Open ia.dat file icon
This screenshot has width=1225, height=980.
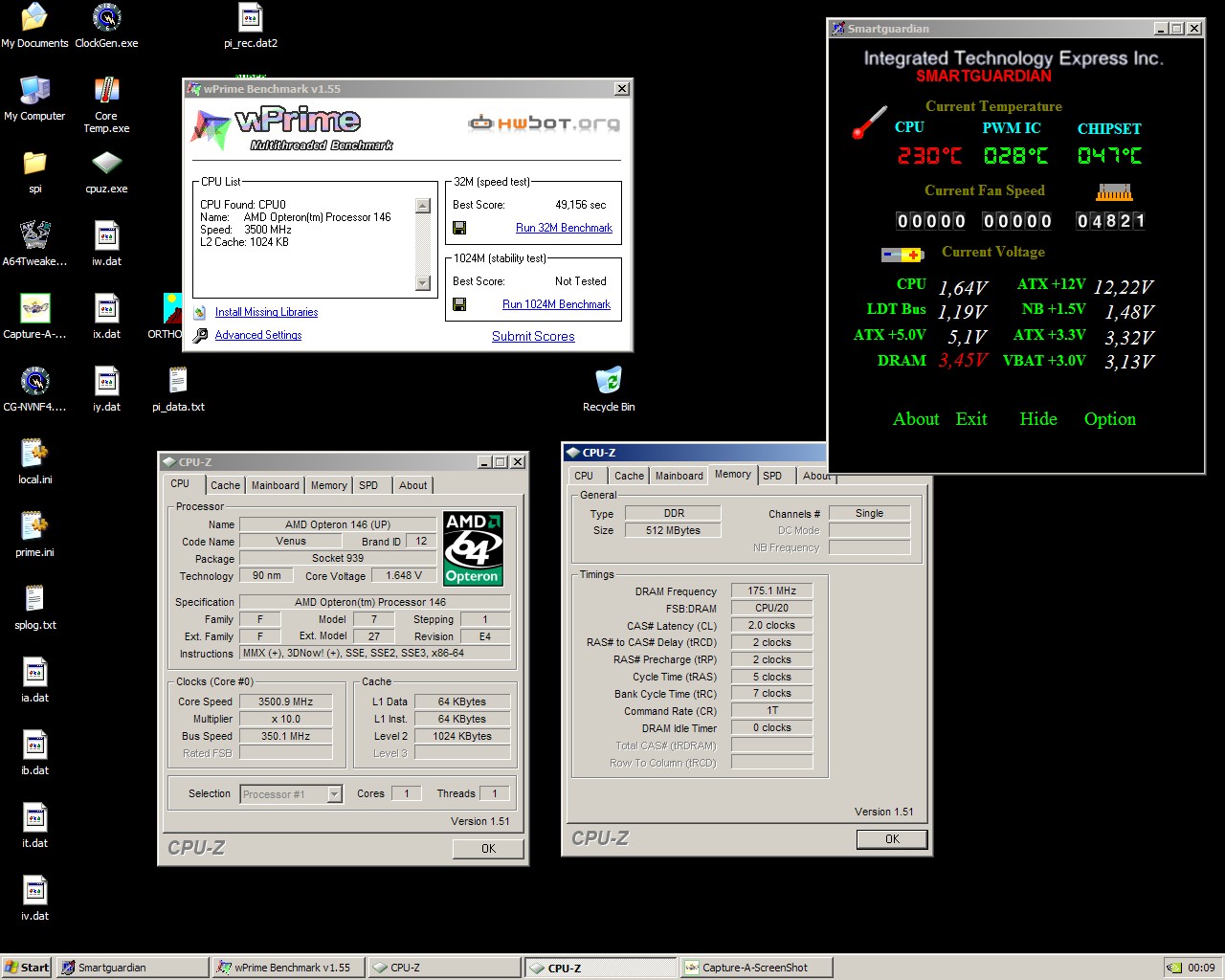(x=34, y=680)
